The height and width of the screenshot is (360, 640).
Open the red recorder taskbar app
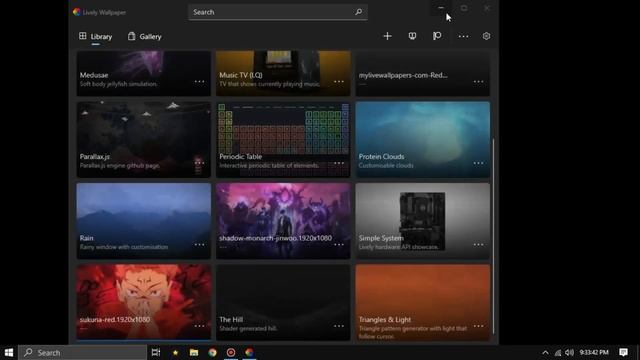pyautogui.click(x=231, y=352)
